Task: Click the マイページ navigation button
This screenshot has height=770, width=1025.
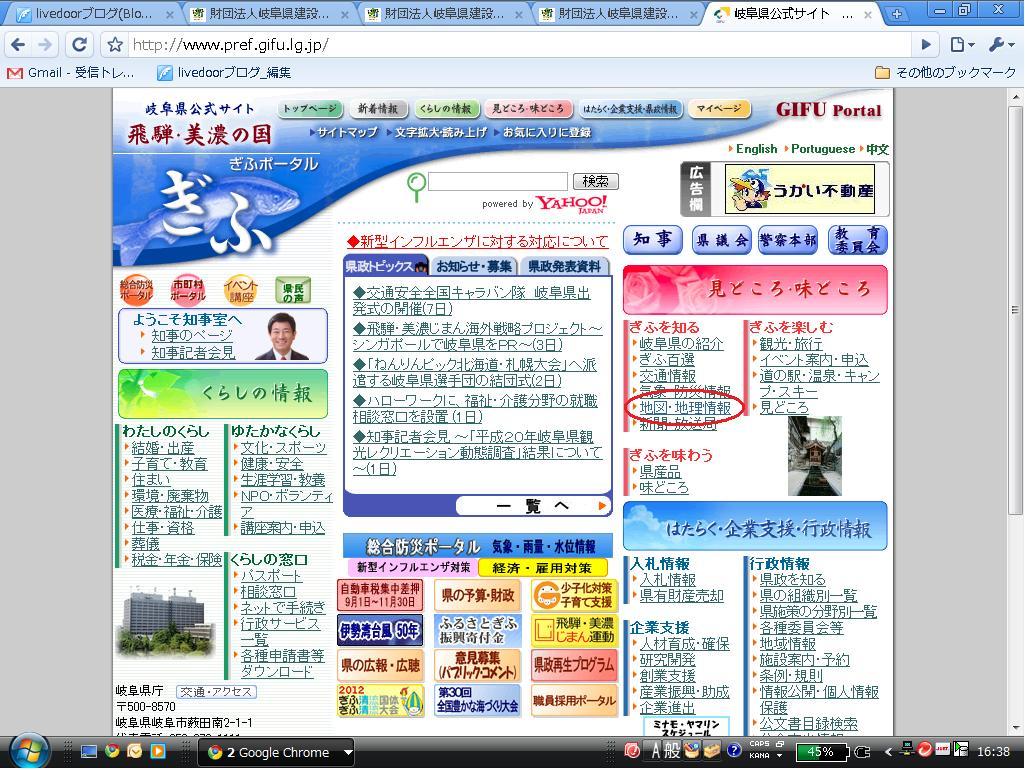Action: 718,109
